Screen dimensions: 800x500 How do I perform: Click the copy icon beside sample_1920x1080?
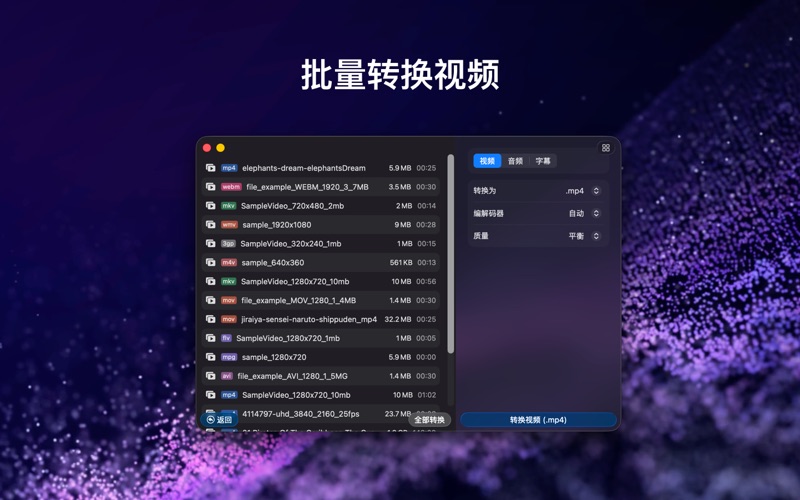click(x=210, y=224)
